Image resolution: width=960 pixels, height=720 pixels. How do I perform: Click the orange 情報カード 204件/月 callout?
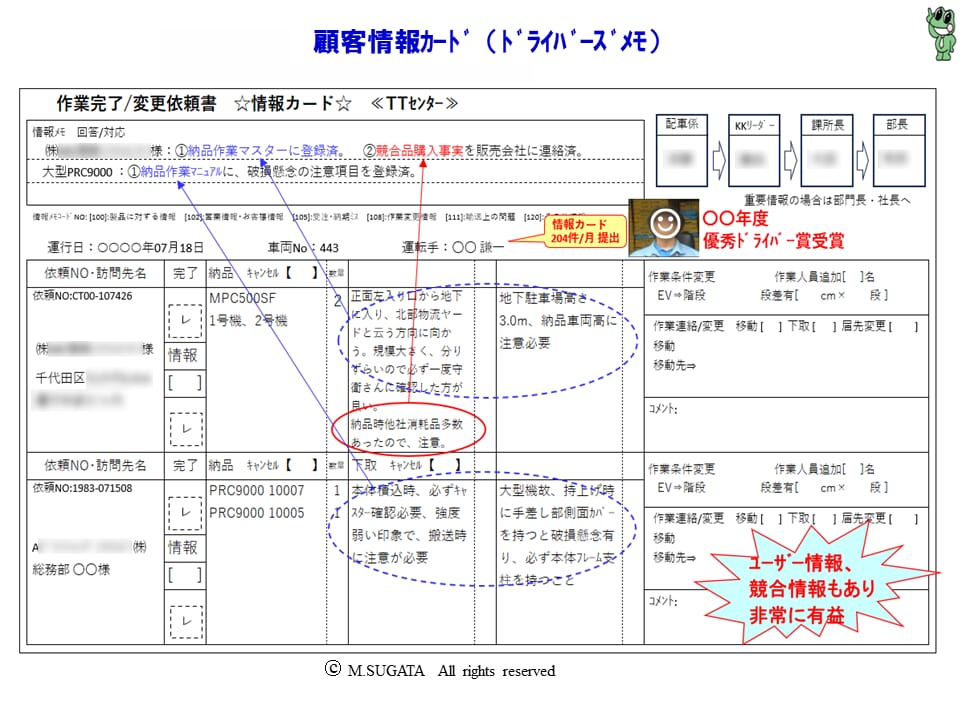585,231
